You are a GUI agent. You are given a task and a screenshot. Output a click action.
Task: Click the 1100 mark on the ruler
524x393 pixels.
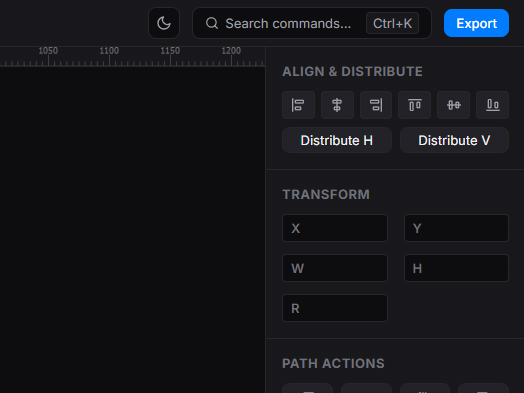tap(109, 51)
